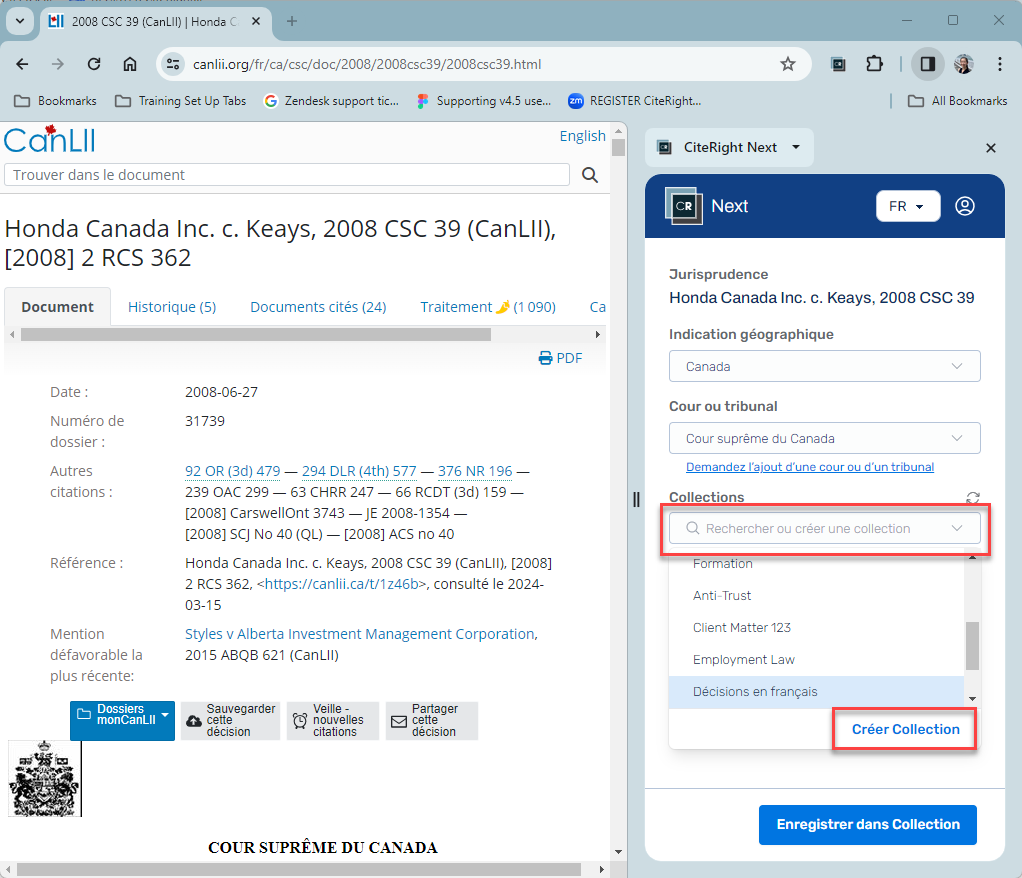Screen dimensions: 1022x878
Task: Click the tab strip right scroll arrow
Action: pyautogui.click(x=598, y=334)
